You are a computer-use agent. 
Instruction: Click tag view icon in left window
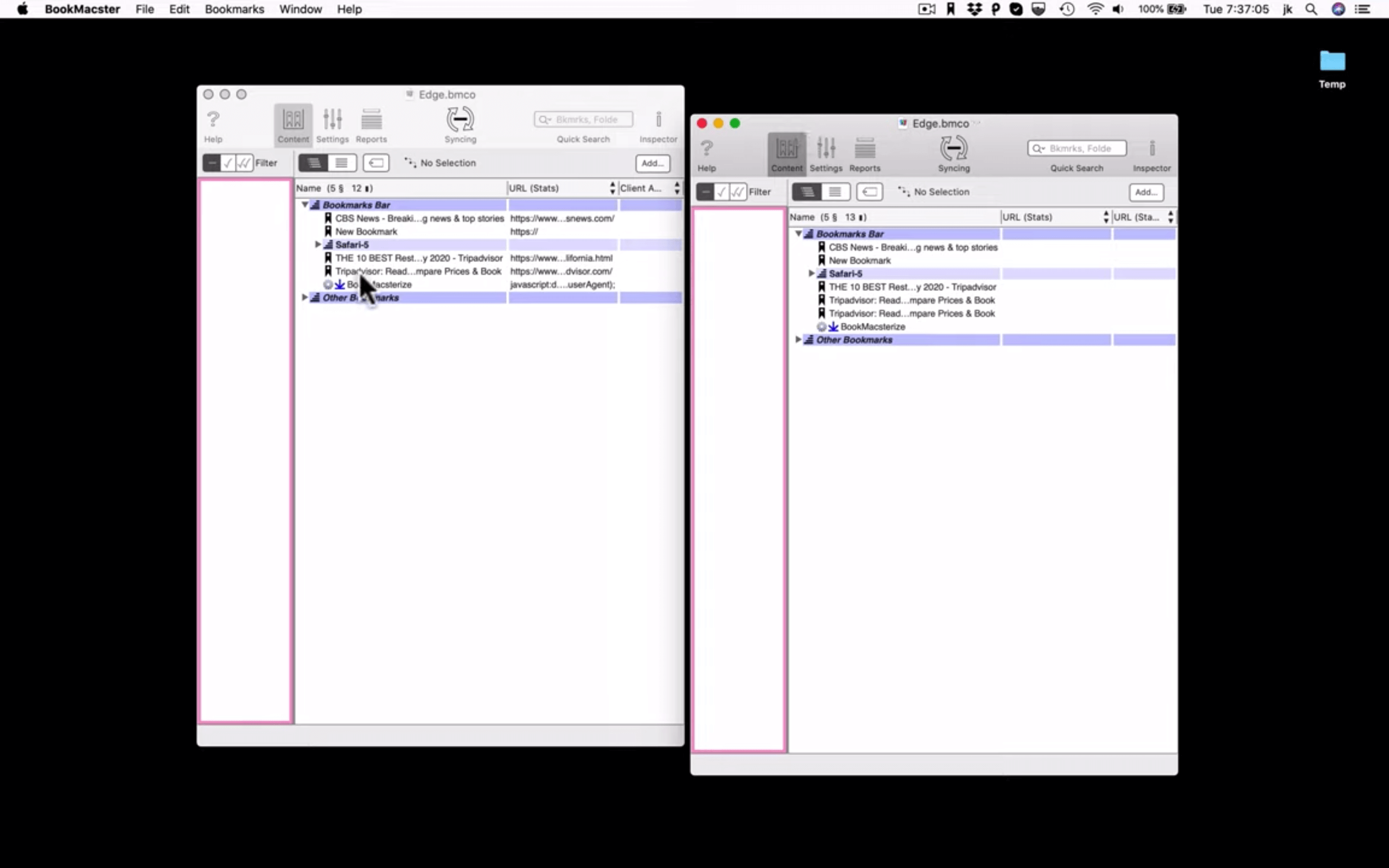[376, 163]
